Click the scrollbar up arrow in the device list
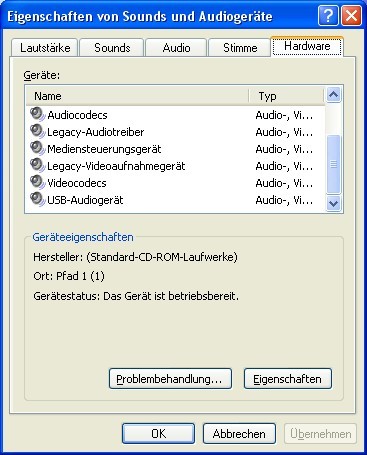 point(334,95)
